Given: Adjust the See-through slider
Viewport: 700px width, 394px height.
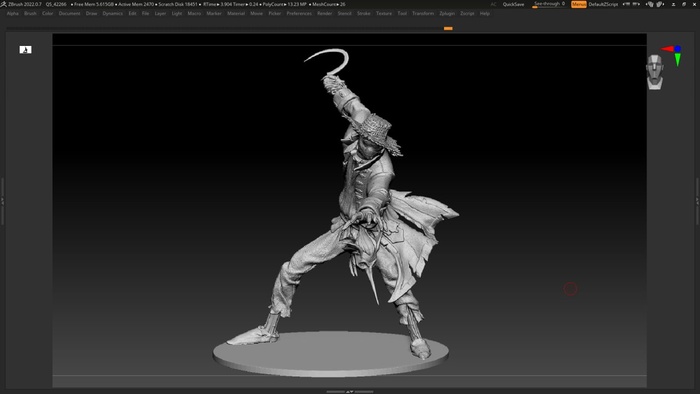Looking at the screenshot, I should [x=549, y=4].
